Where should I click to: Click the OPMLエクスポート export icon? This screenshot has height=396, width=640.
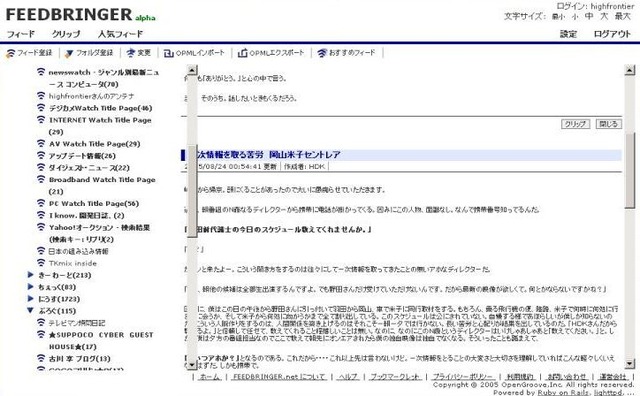(242, 53)
